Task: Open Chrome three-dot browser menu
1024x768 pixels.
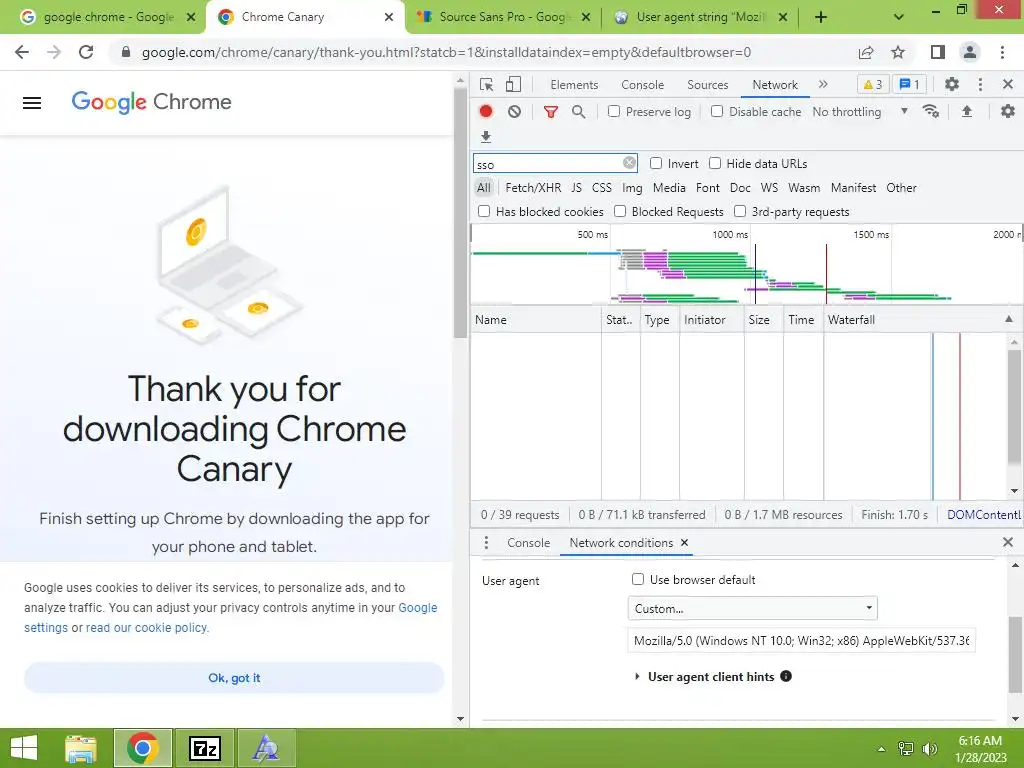Action: click(1002, 52)
